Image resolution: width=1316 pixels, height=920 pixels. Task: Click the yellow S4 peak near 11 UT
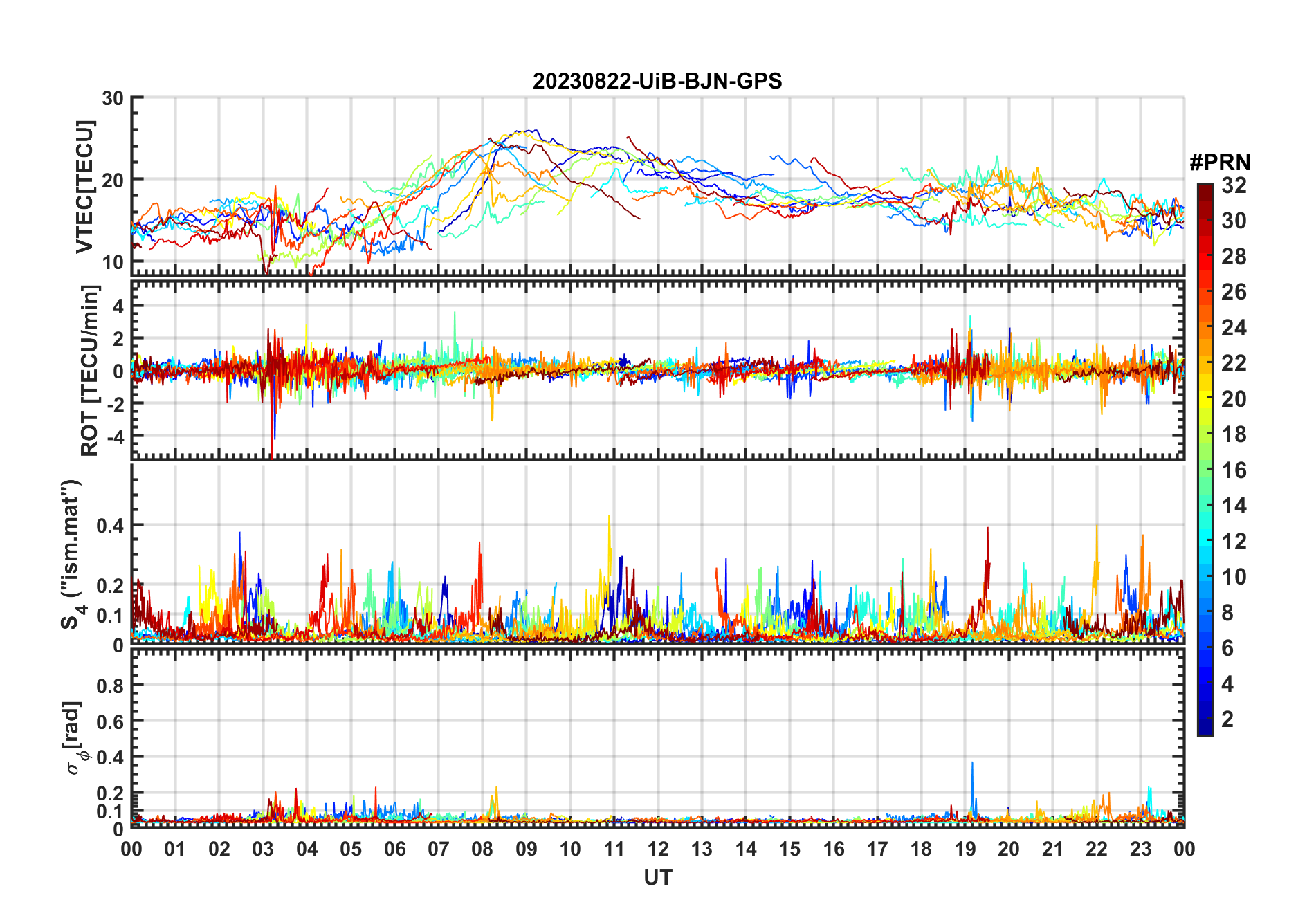click(x=609, y=519)
